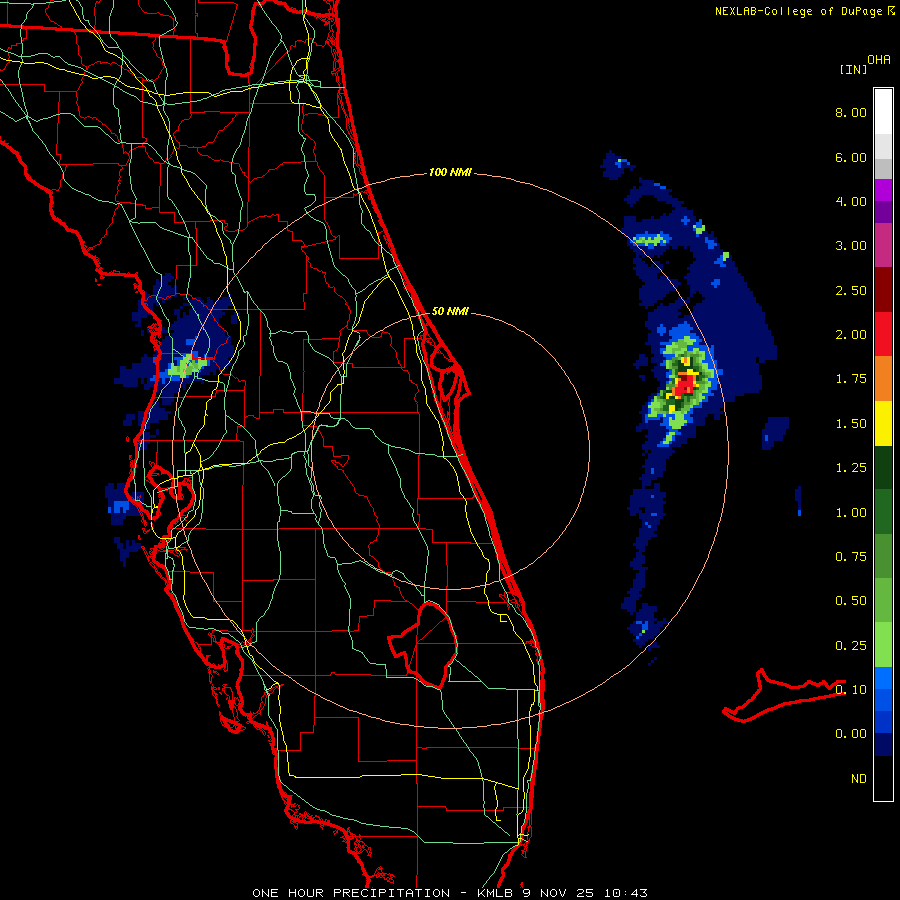Select the 1.50 legend value

click(851, 424)
